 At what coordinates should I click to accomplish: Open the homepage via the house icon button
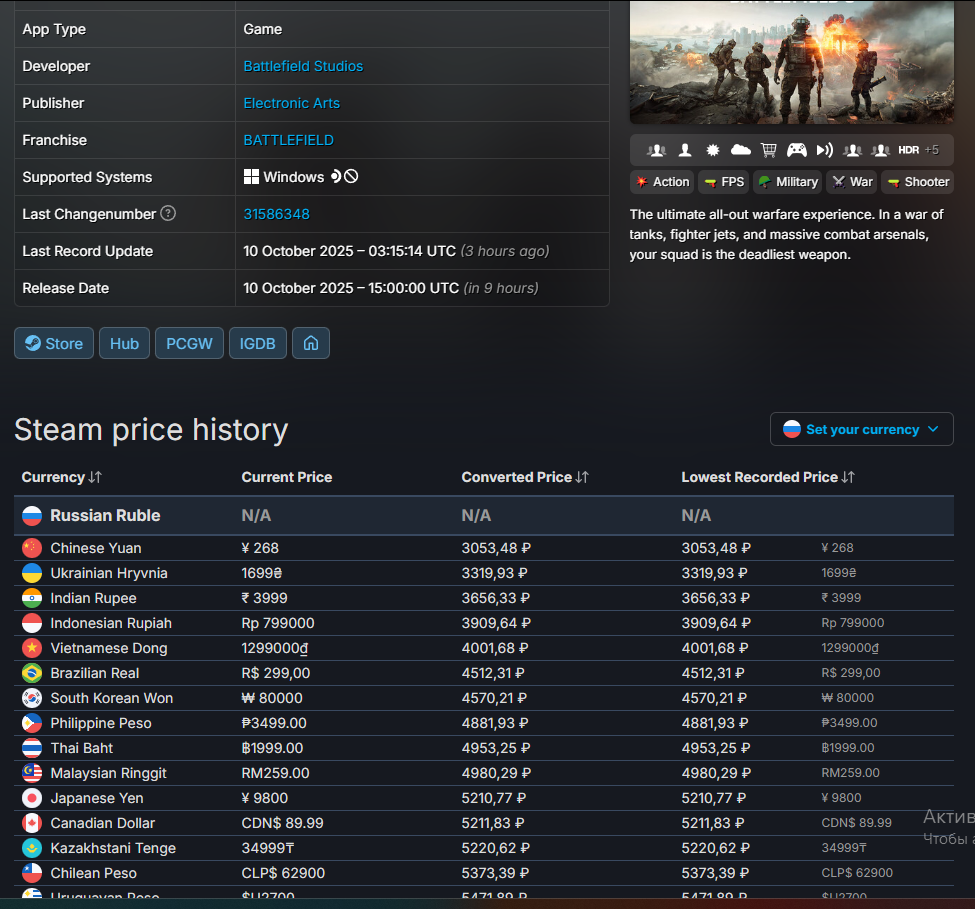pos(311,343)
